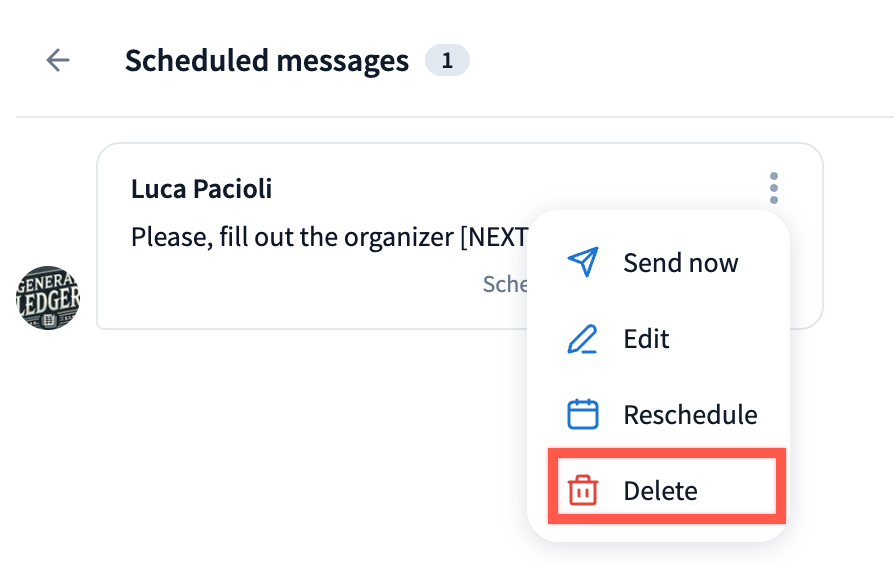Click the General Ledger avatar image
Image resolution: width=894 pixels, height=564 pixels.
[48, 298]
